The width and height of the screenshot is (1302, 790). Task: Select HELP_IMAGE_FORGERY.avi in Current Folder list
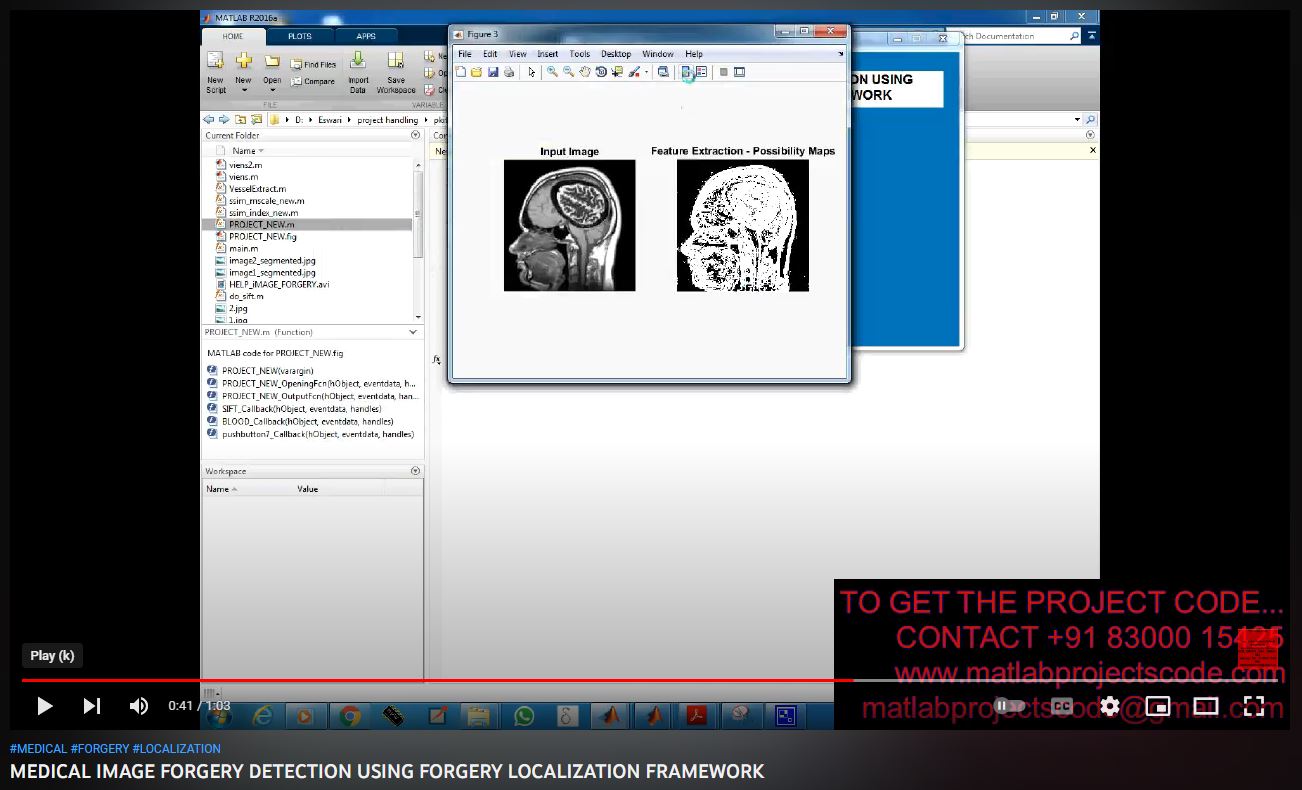pos(278,285)
